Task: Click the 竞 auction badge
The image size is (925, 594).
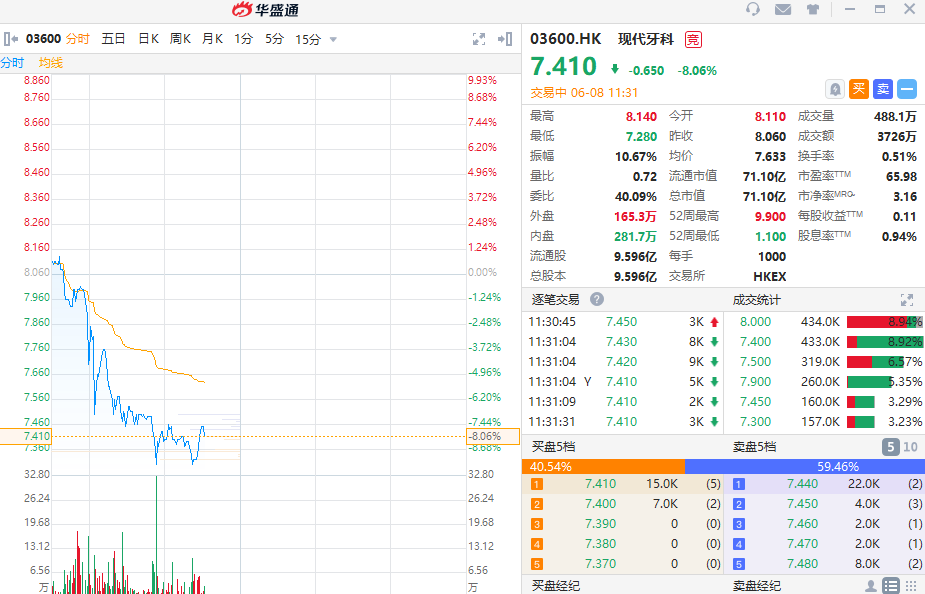Action: (693, 40)
